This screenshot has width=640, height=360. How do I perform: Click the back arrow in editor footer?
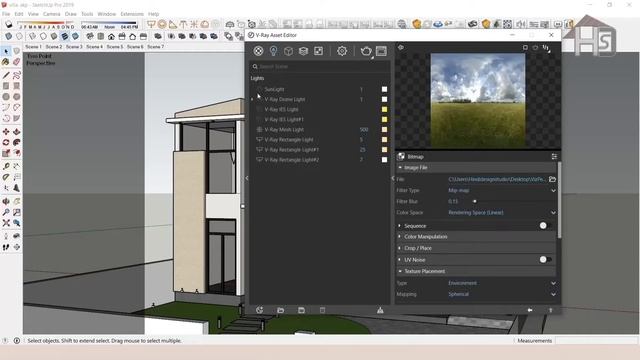point(530,310)
